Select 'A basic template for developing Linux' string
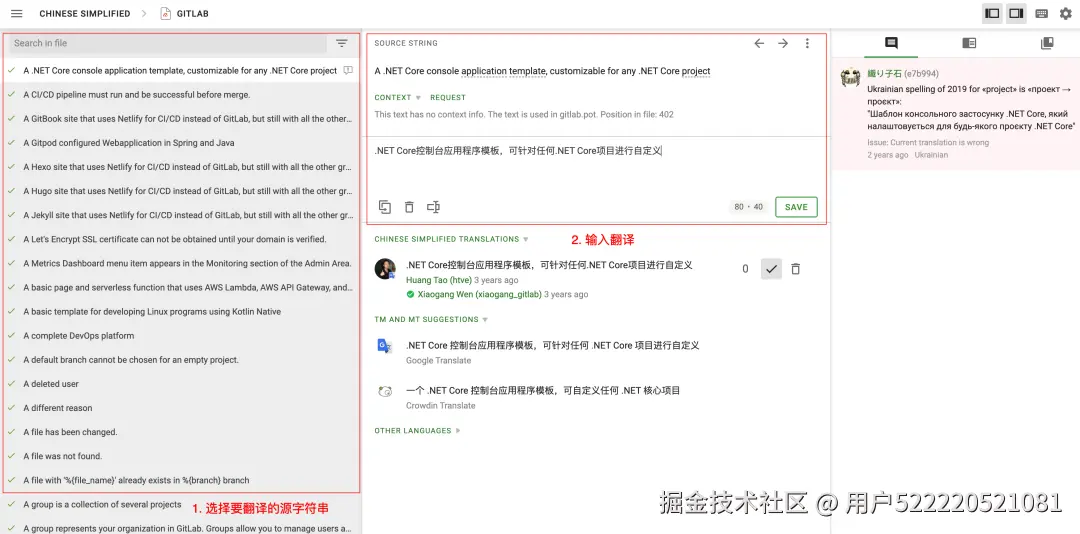 pos(180,311)
